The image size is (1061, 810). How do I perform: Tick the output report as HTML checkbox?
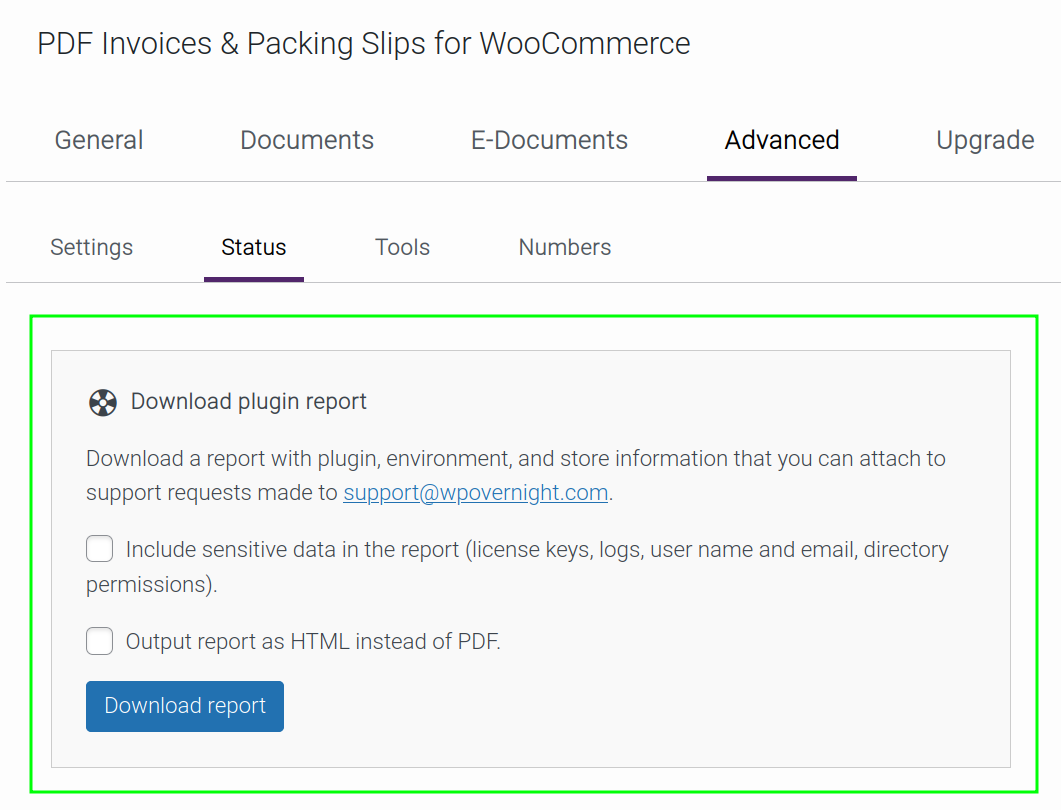tap(100, 641)
